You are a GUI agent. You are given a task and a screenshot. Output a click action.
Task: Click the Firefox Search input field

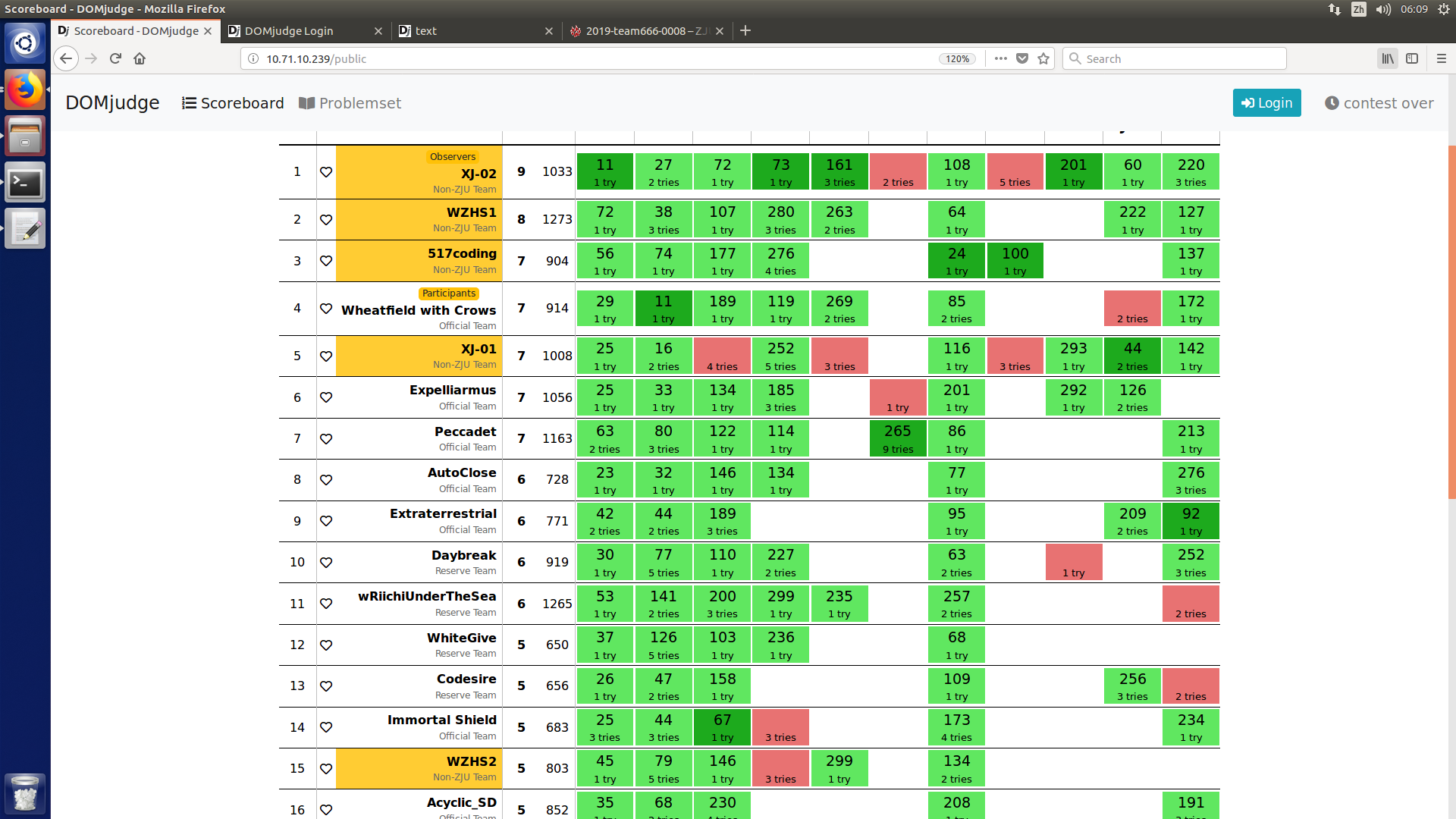coord(1175,58)
